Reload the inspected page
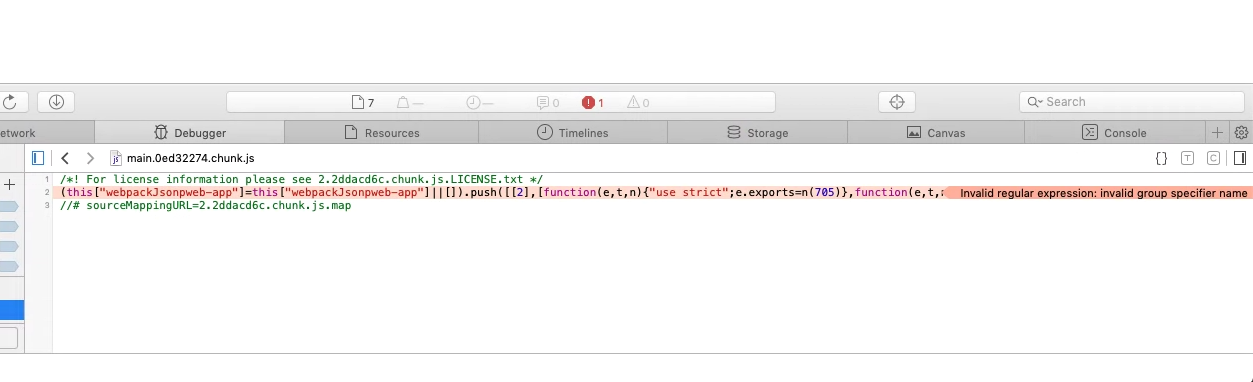This screenshot has width=1253, height=382. pos(10,102)
